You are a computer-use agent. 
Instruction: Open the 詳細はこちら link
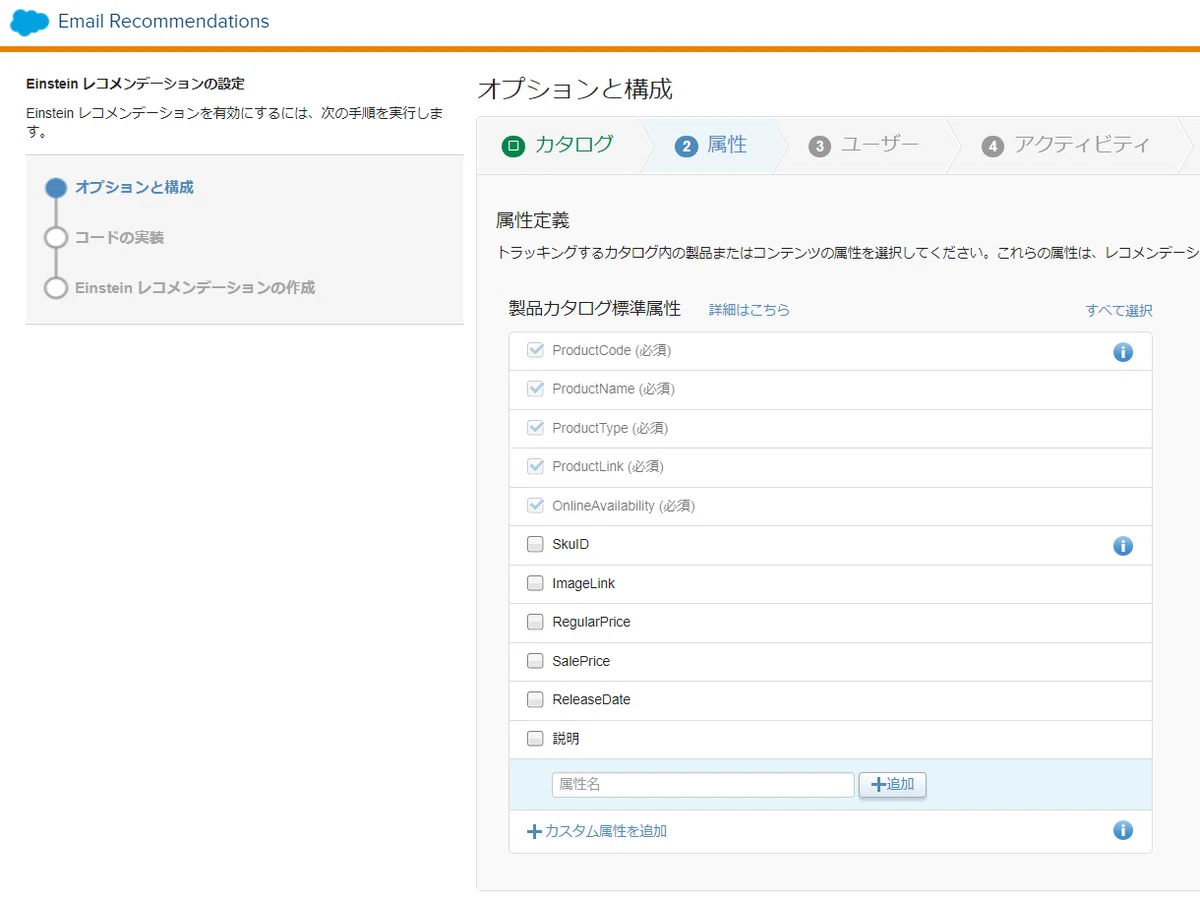pyautogui.click(x=749, y=310)
